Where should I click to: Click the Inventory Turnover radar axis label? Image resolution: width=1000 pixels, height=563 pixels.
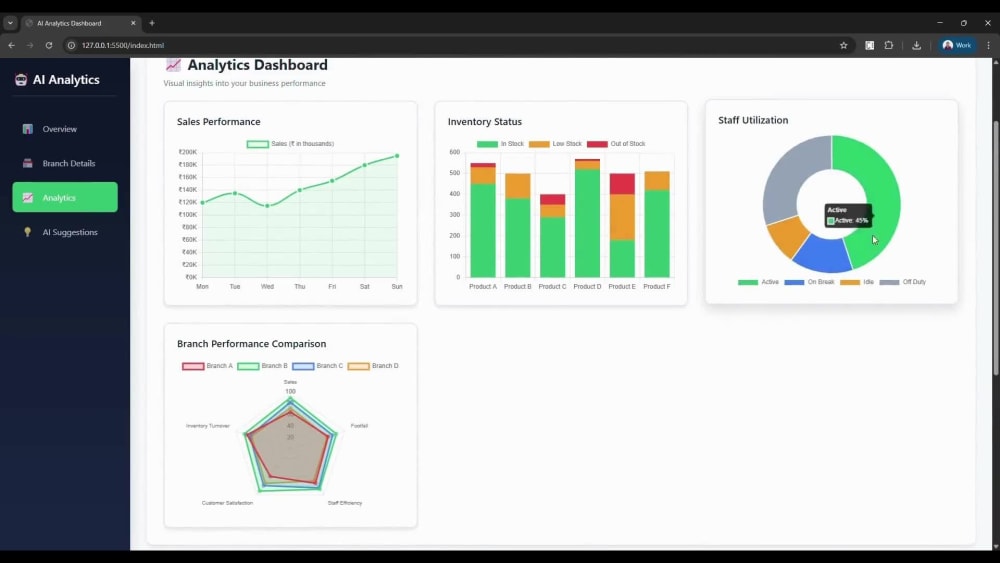click(208, 426)
